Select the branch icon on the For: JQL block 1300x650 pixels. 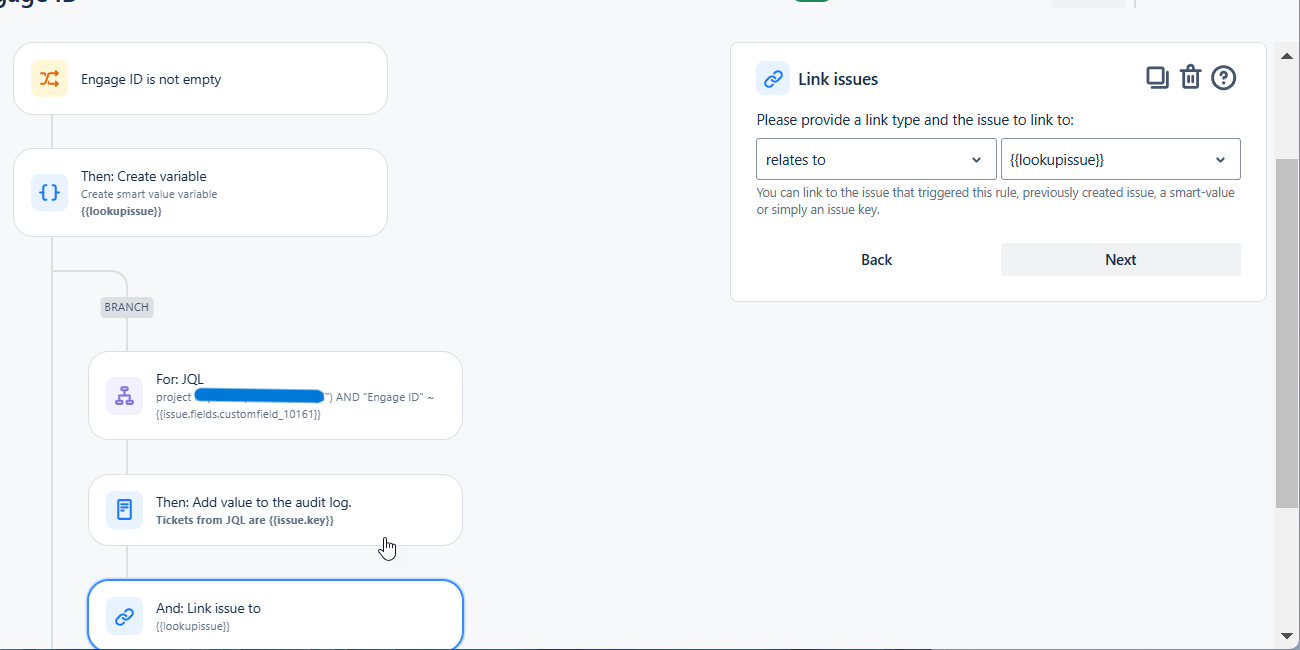click(x=124, y=395)
